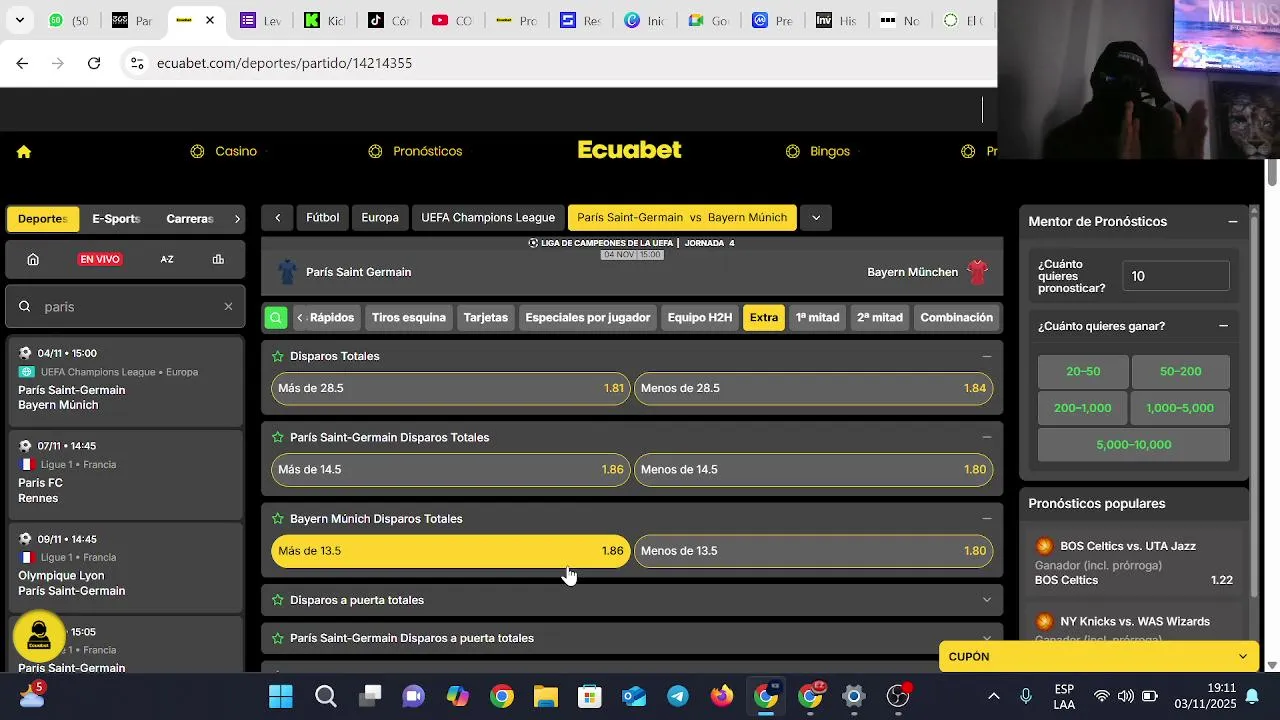The height and width of the screenshot is (720, 1280).
Task: Open the A-Z sports list icon
Action: click(167, 259)
